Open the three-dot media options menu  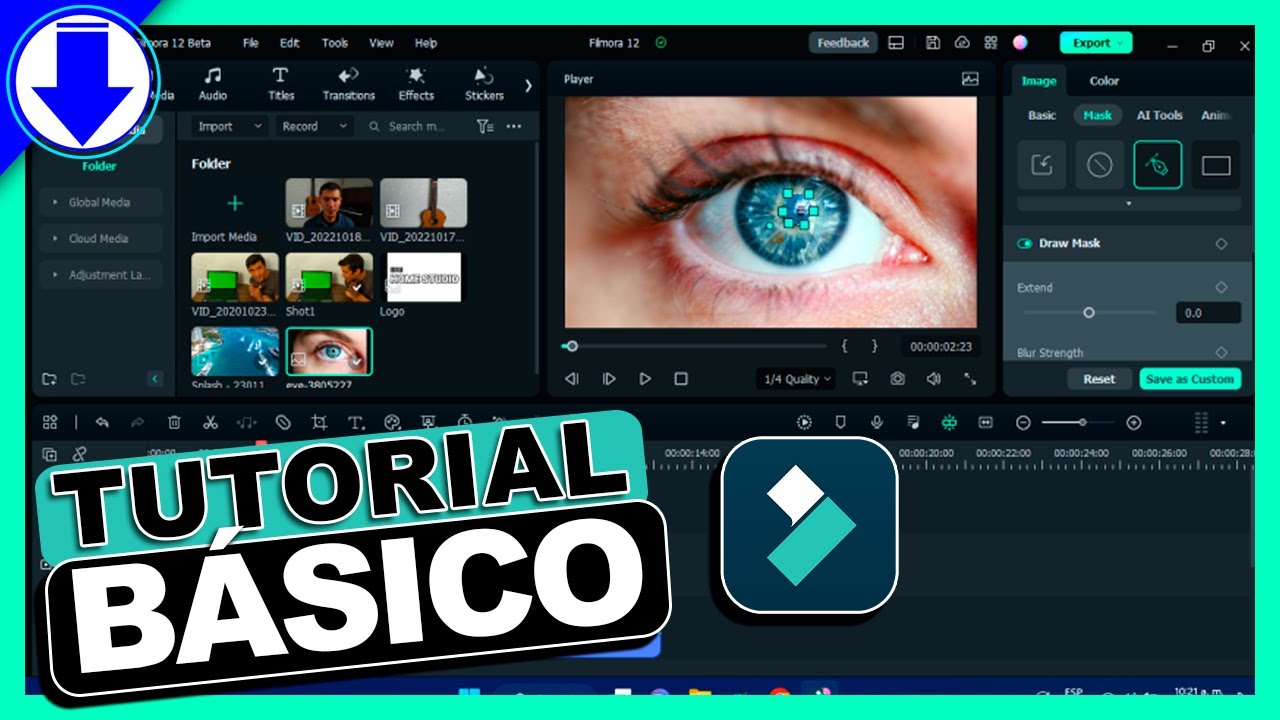point(514,126)
